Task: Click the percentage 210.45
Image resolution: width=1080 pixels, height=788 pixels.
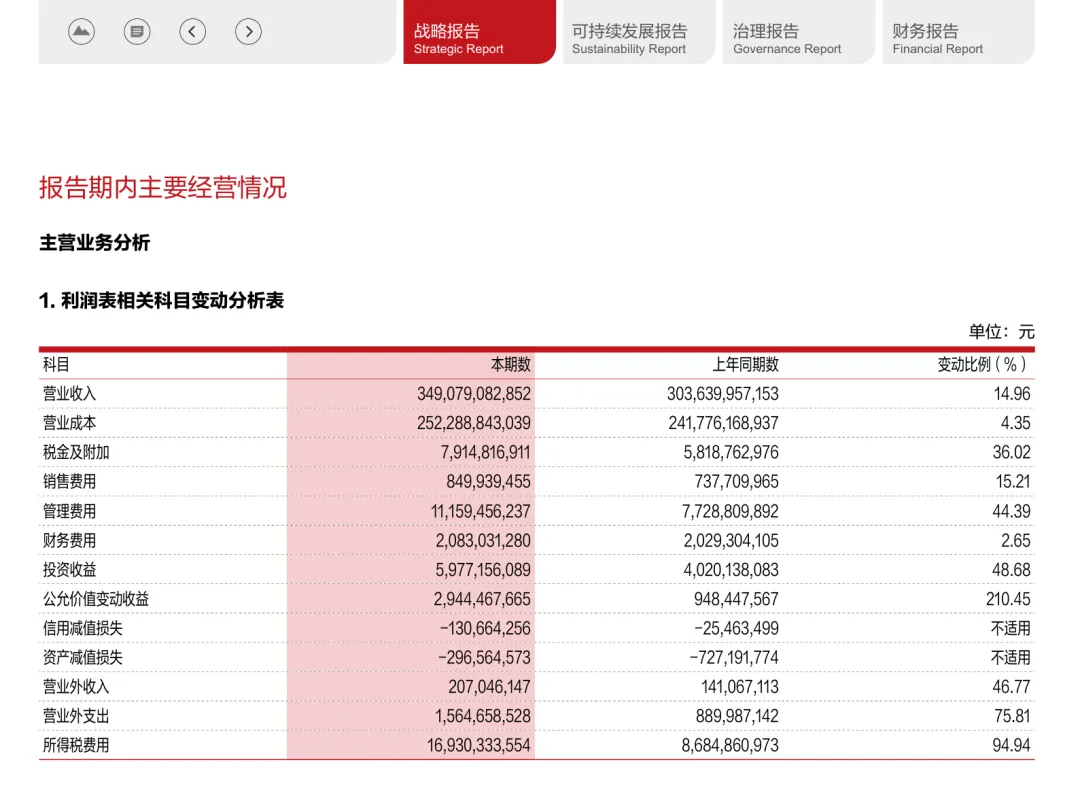Action: (1008, 599)
